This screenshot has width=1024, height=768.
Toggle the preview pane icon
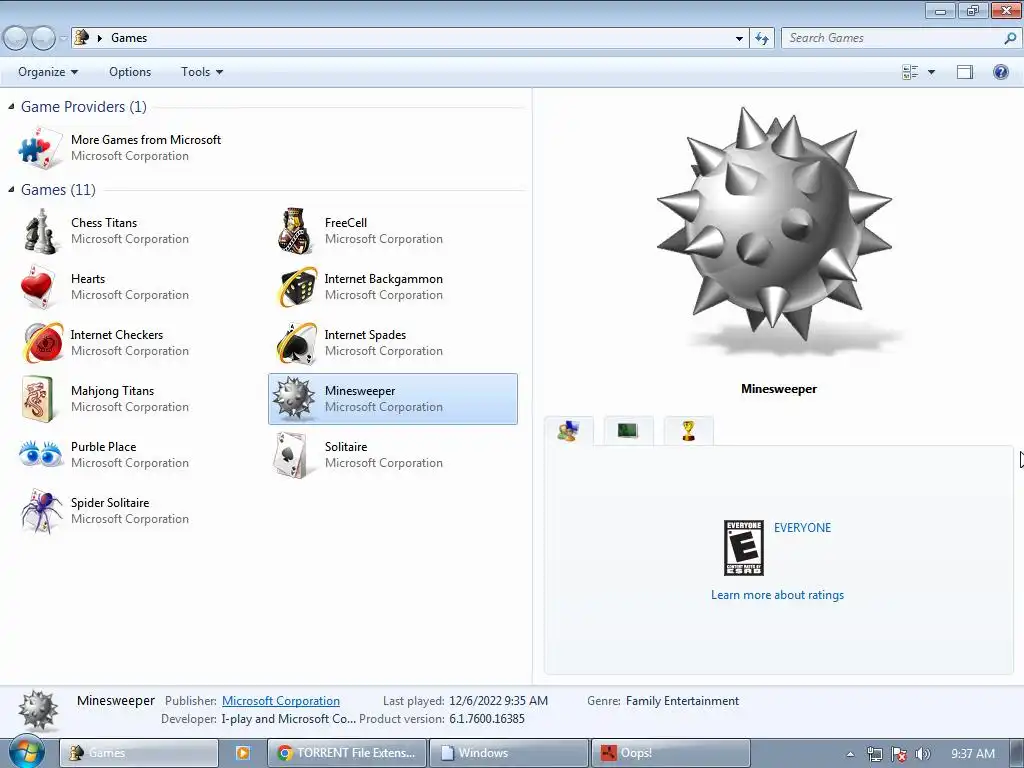tap(965, 72)
